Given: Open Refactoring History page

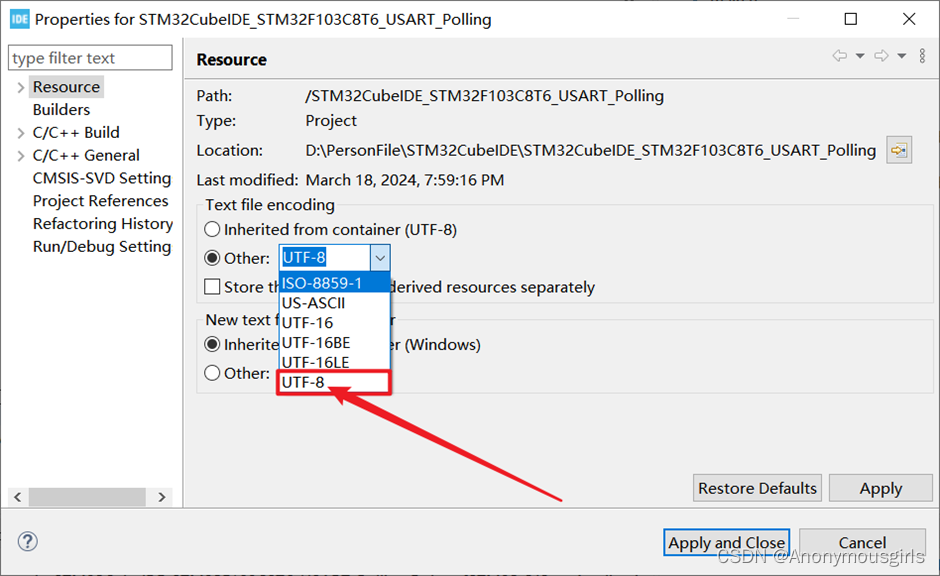Looking at the screenshot, I should (103, 224).
